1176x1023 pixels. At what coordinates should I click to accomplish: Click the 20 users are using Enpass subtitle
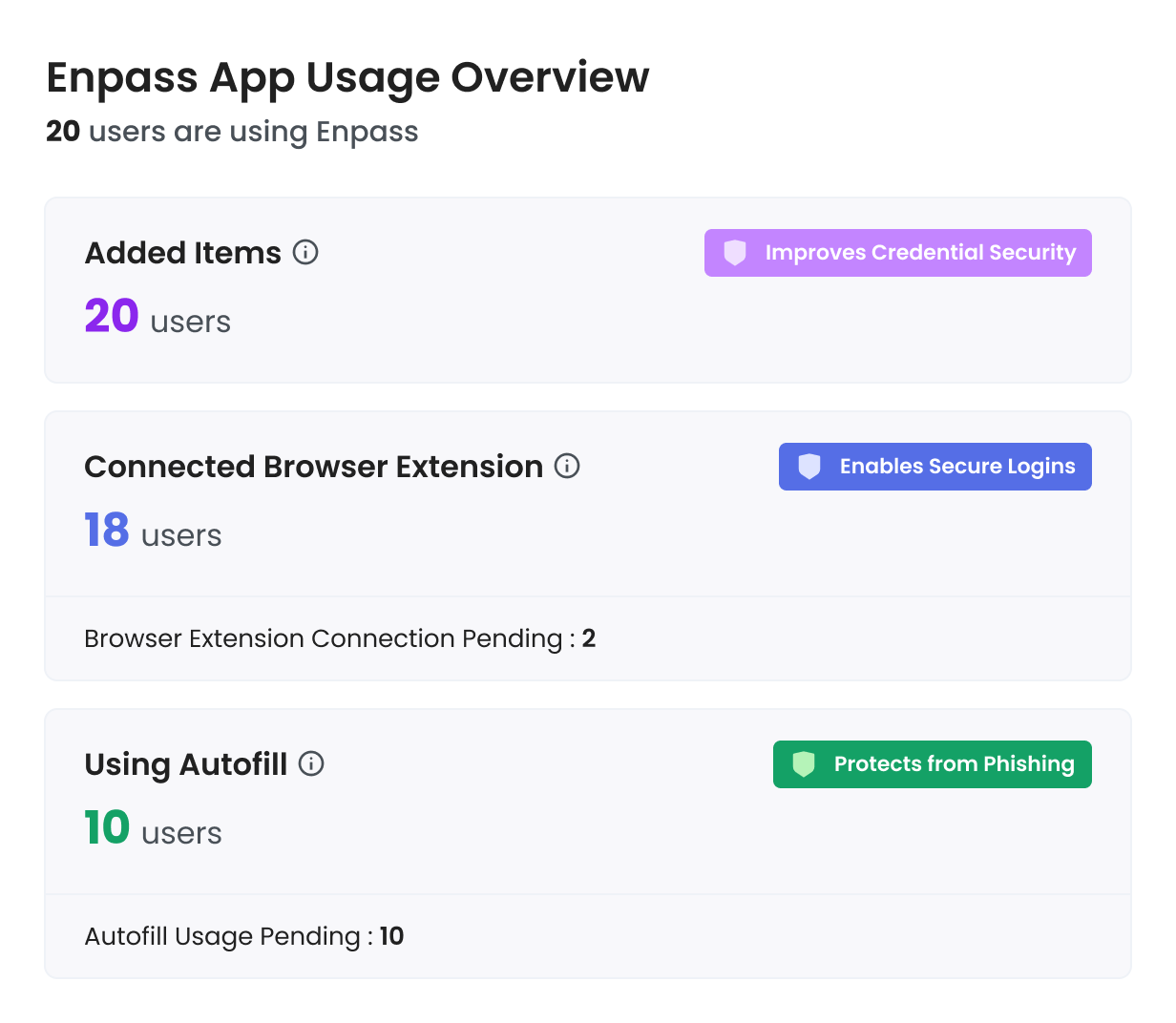click(231, 131)
